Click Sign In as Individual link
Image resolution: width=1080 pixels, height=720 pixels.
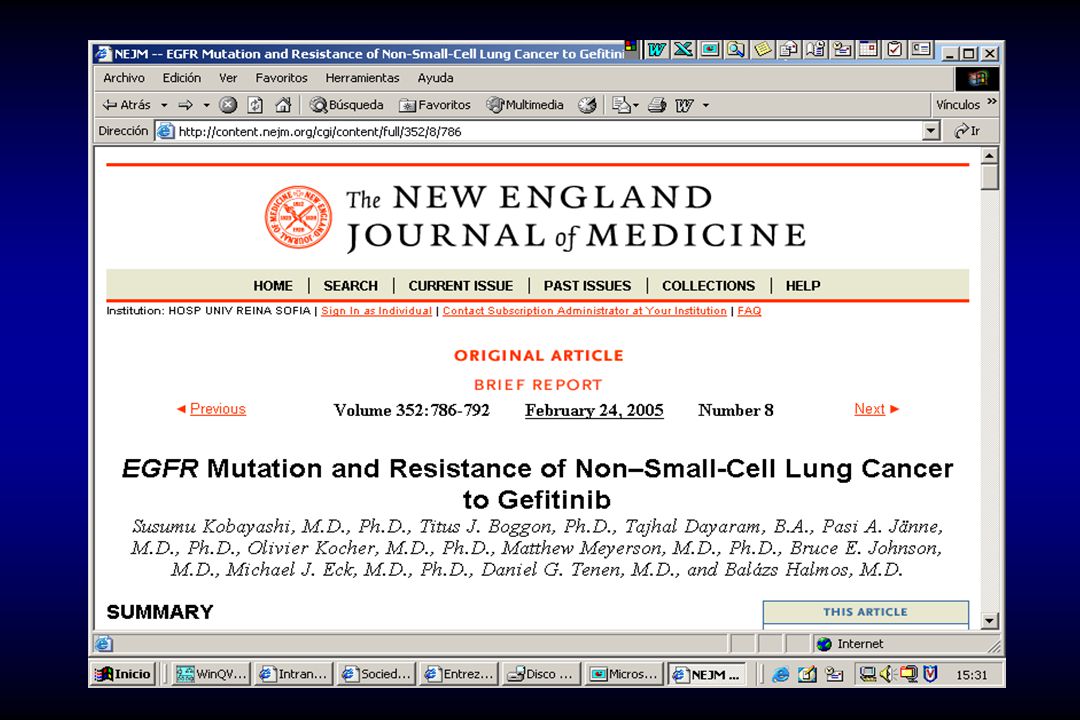coord(376,311)
